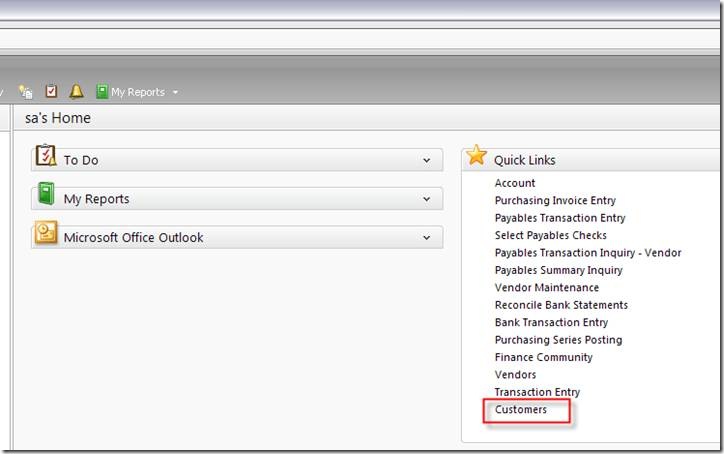
Task: Open Bank Transaction Entry link
Action: 551,322
